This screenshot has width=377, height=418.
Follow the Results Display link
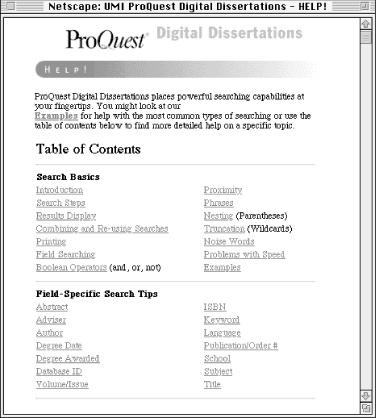coord(66,216)
